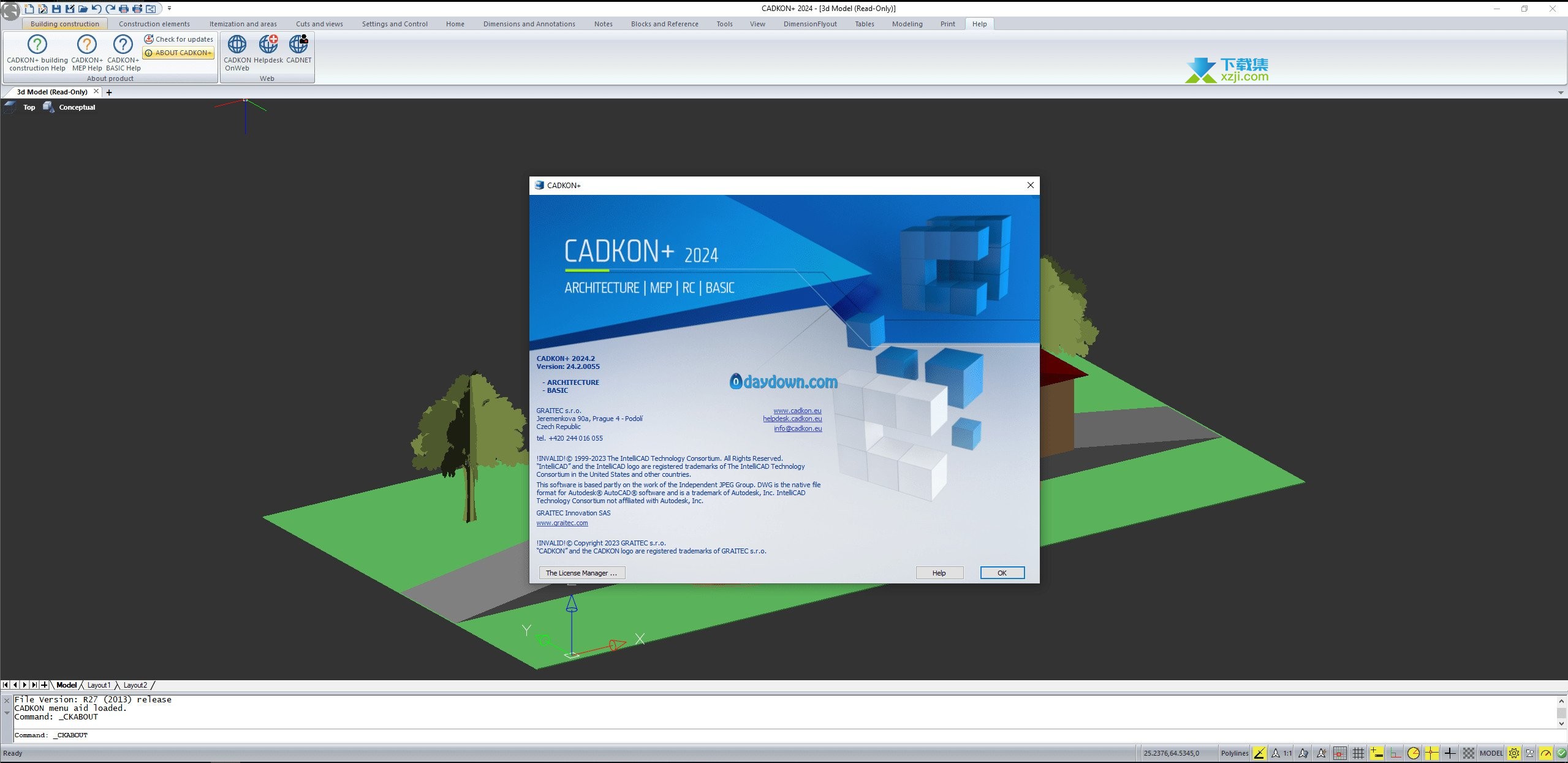Image resolution: width=1568 pixels, height=763 pixels.
Task: Click Conceptual visual style dropdown
Action: [x=77, y=107]
